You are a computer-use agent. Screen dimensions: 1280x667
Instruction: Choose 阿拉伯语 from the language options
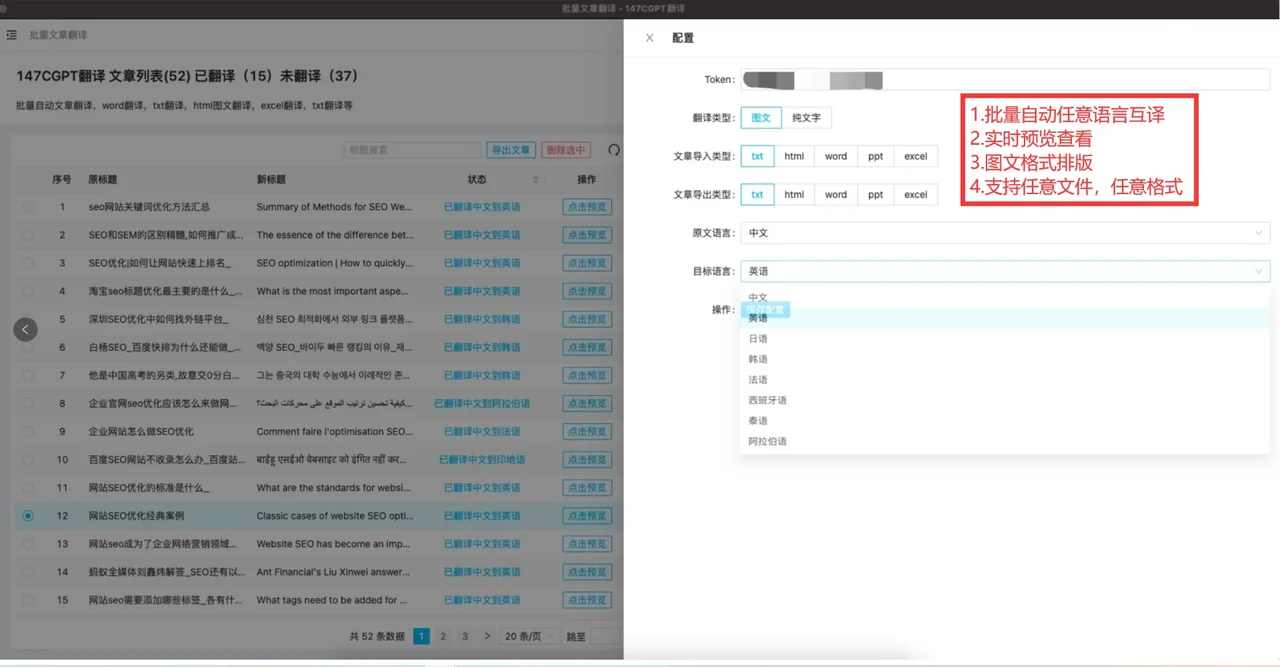(x=768, y=441)
